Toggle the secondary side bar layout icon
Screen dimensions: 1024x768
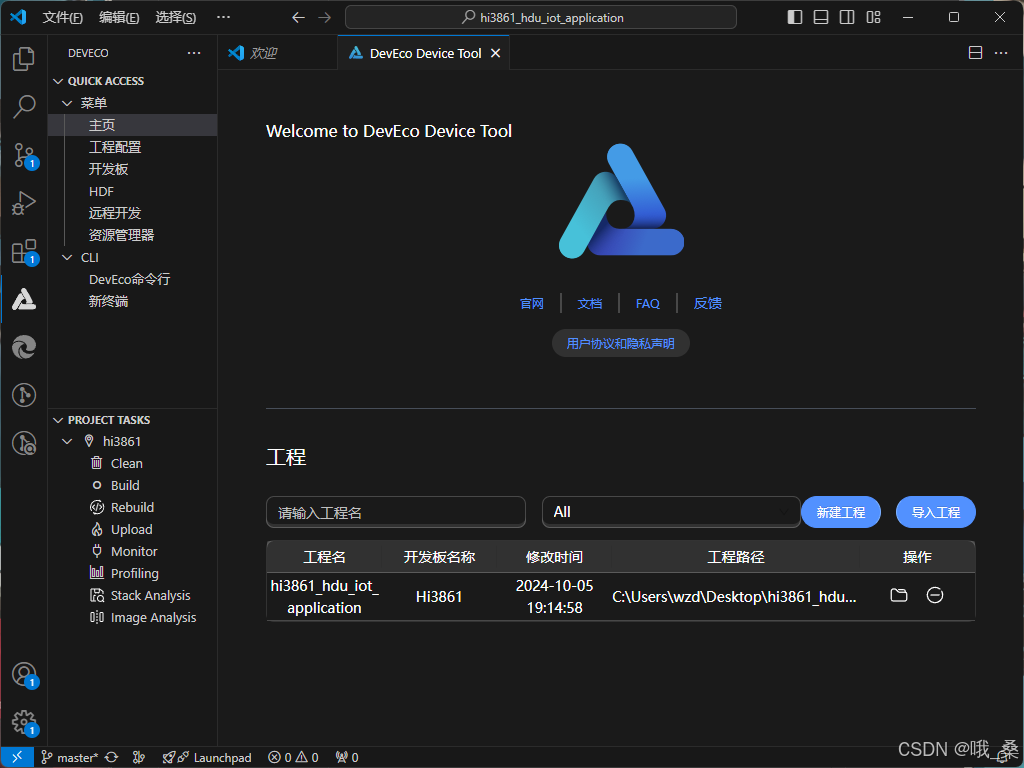click(847, 18)
